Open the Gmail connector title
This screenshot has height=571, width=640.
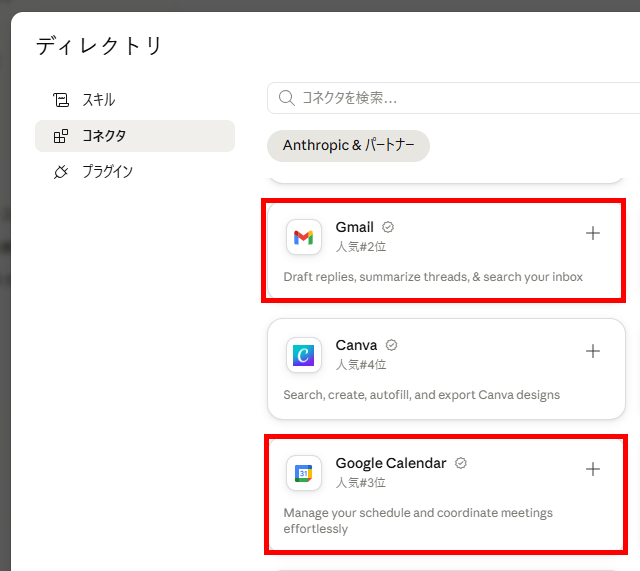[x=354, y=227]
